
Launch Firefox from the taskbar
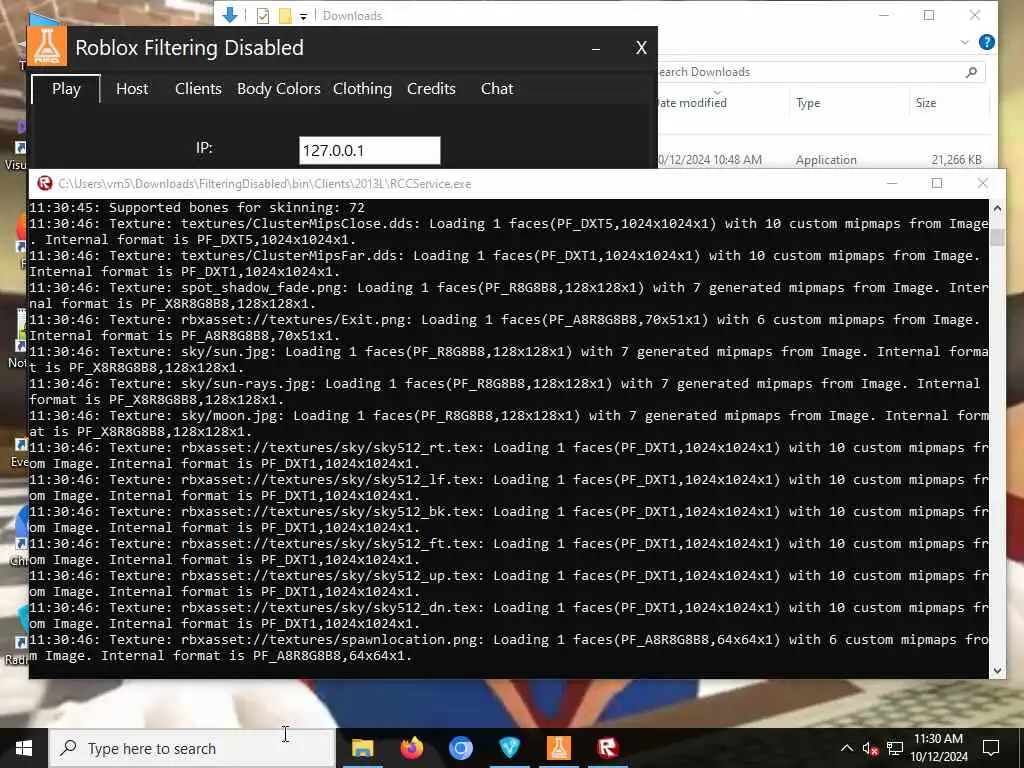411,748
